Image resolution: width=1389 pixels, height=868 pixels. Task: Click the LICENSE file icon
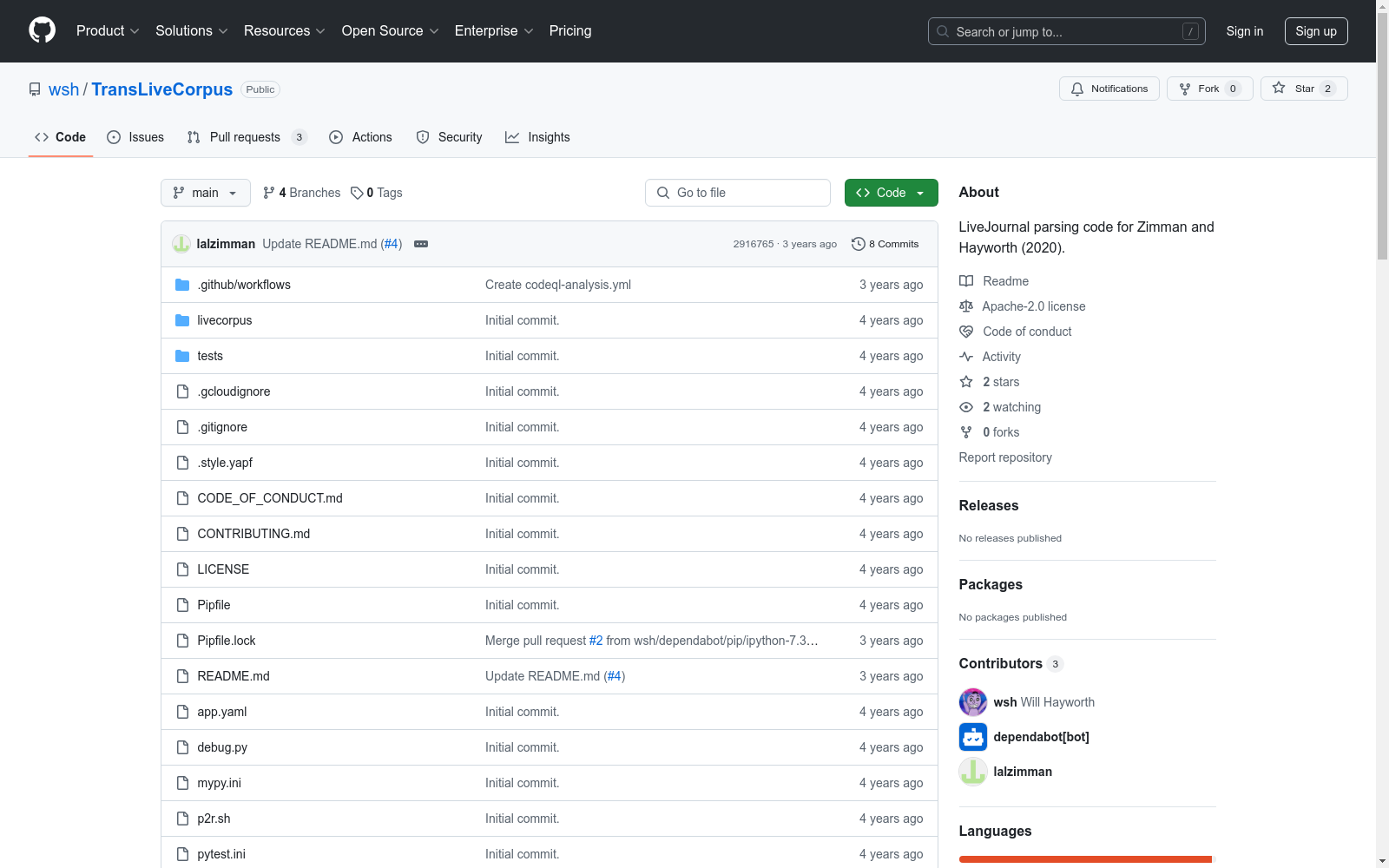coord(182,569)
